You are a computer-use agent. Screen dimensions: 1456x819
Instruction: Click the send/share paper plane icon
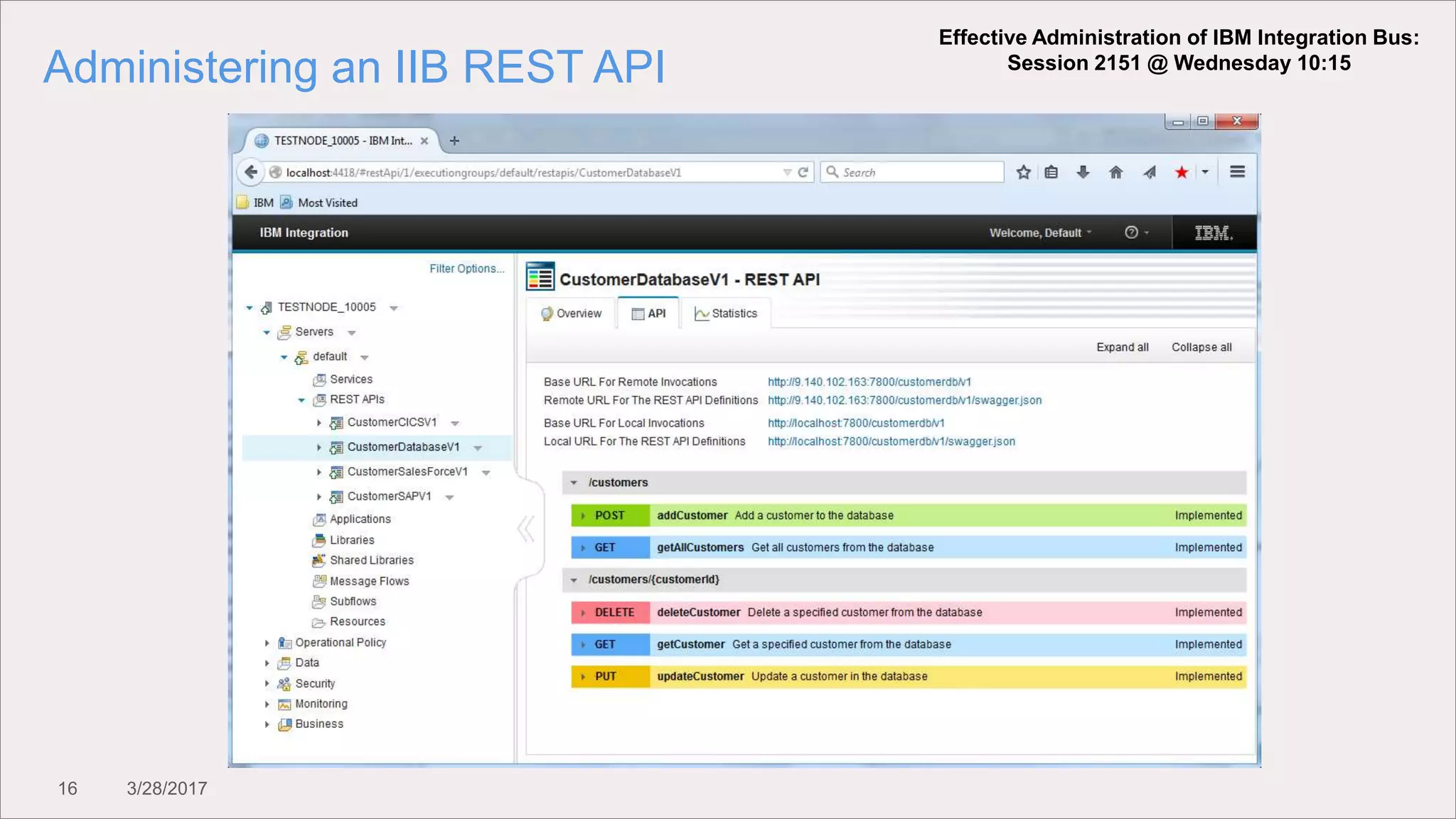[x=1150, y=172]
